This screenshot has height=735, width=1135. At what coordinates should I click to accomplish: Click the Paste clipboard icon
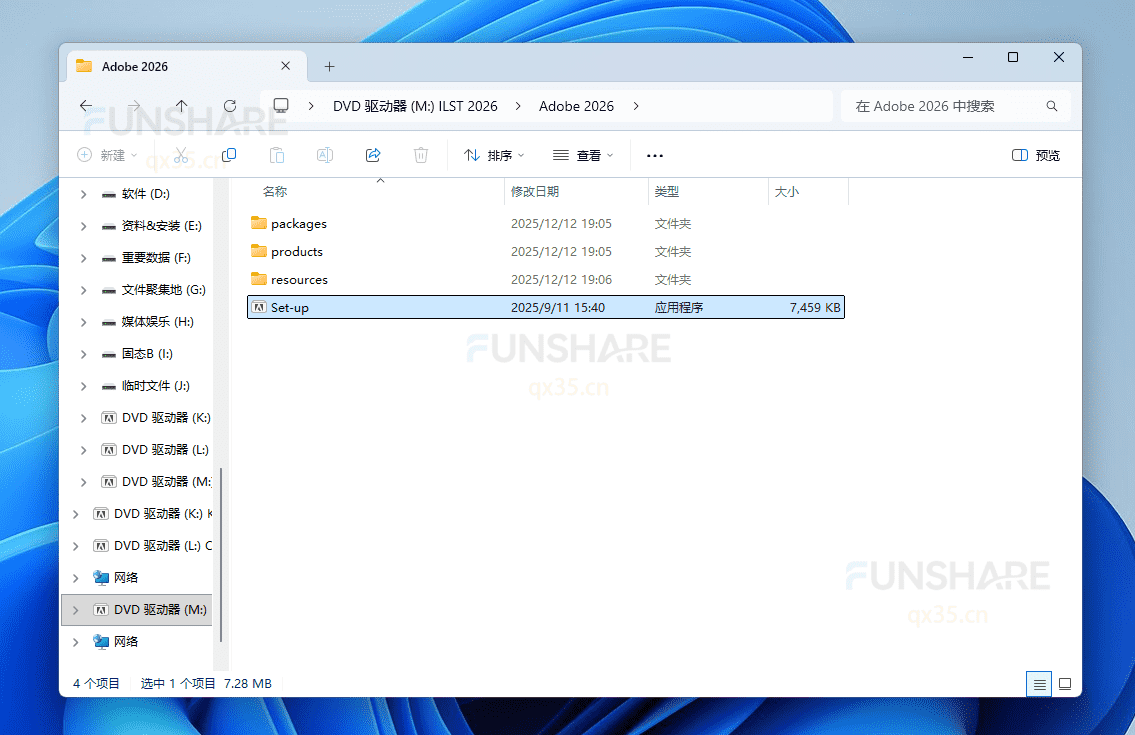pyautogui.click(x=277, y=155)
